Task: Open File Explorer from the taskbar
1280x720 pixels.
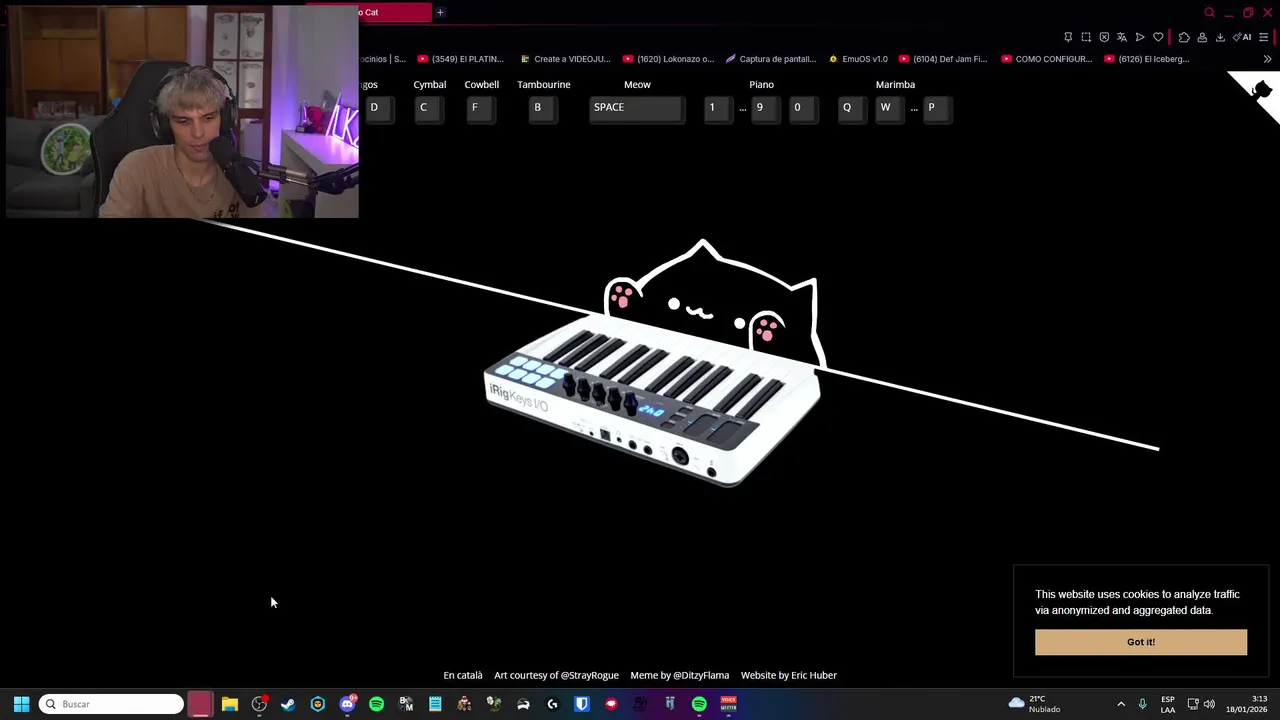Action: [x=230, y=704]
